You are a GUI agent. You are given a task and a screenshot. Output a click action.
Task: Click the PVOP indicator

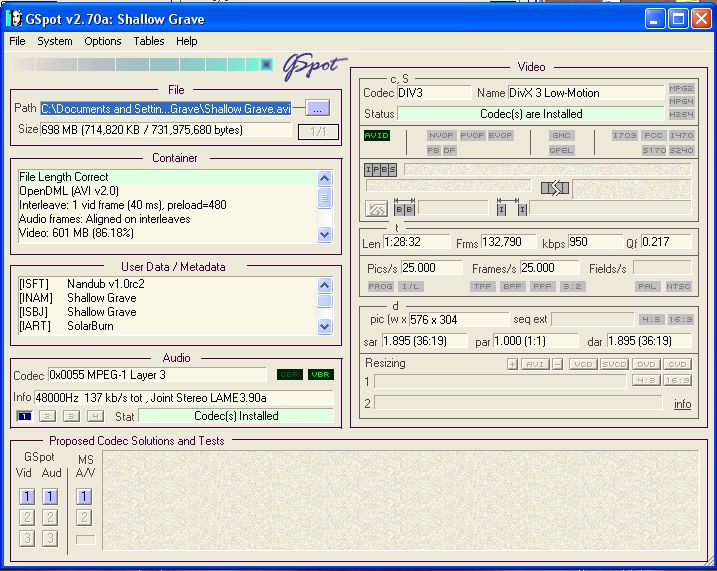click(x=472, y=135)
